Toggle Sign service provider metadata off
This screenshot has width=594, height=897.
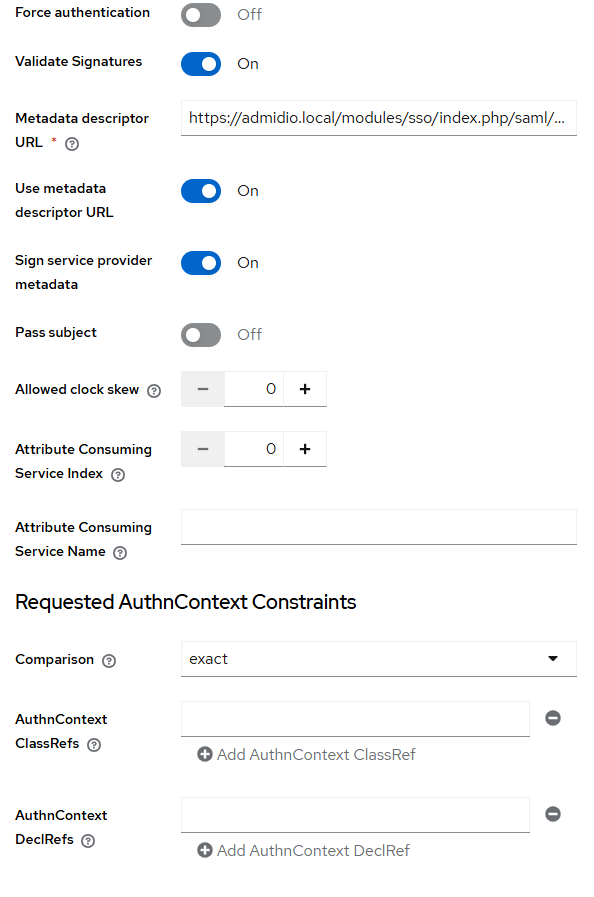pyautogui.click(x=201, y=263)
